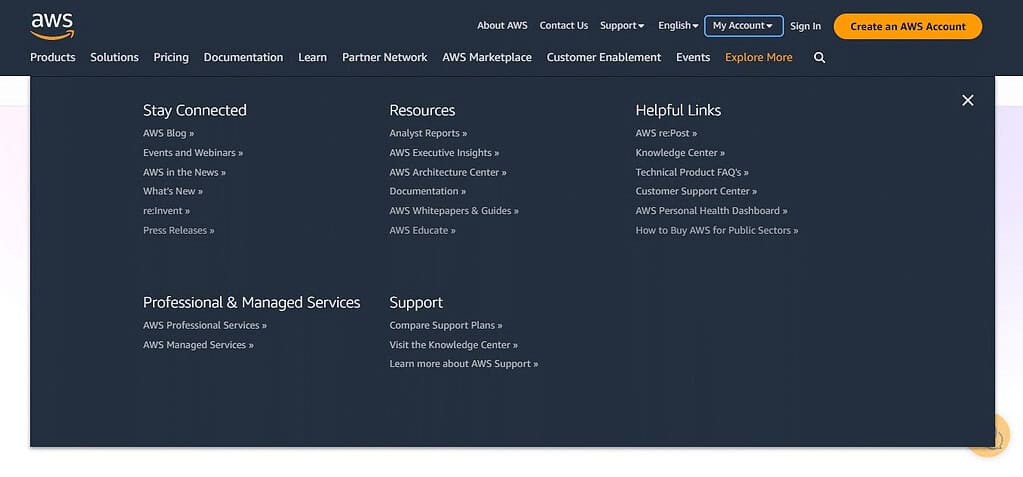Open Technical Product FAQ's link
Screen dimensions: 1023x477
[x=692, y=172]
